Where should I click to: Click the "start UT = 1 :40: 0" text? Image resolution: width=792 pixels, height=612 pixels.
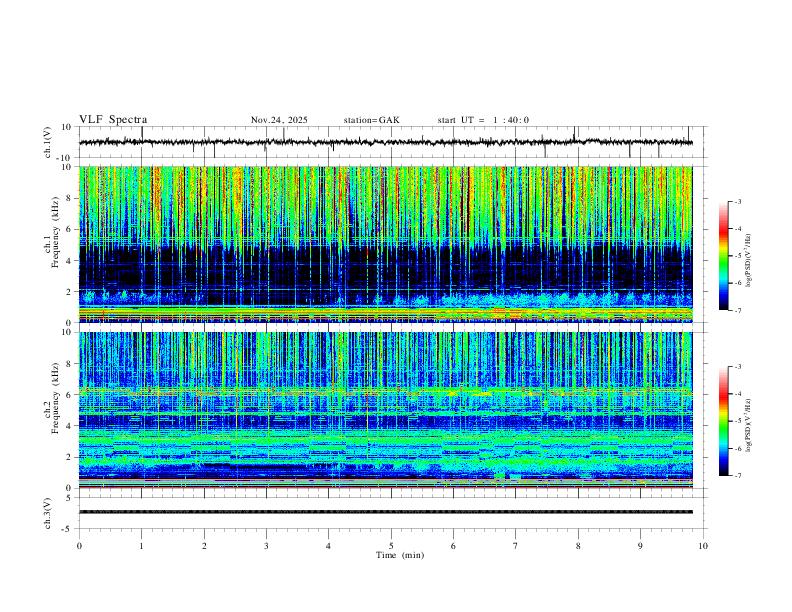point(483,120)
